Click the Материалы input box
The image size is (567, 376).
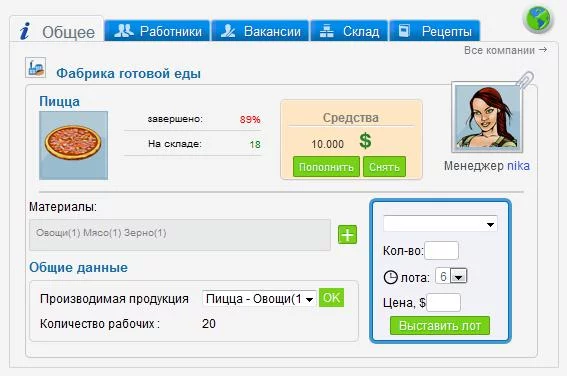click(x=180, y=234)
